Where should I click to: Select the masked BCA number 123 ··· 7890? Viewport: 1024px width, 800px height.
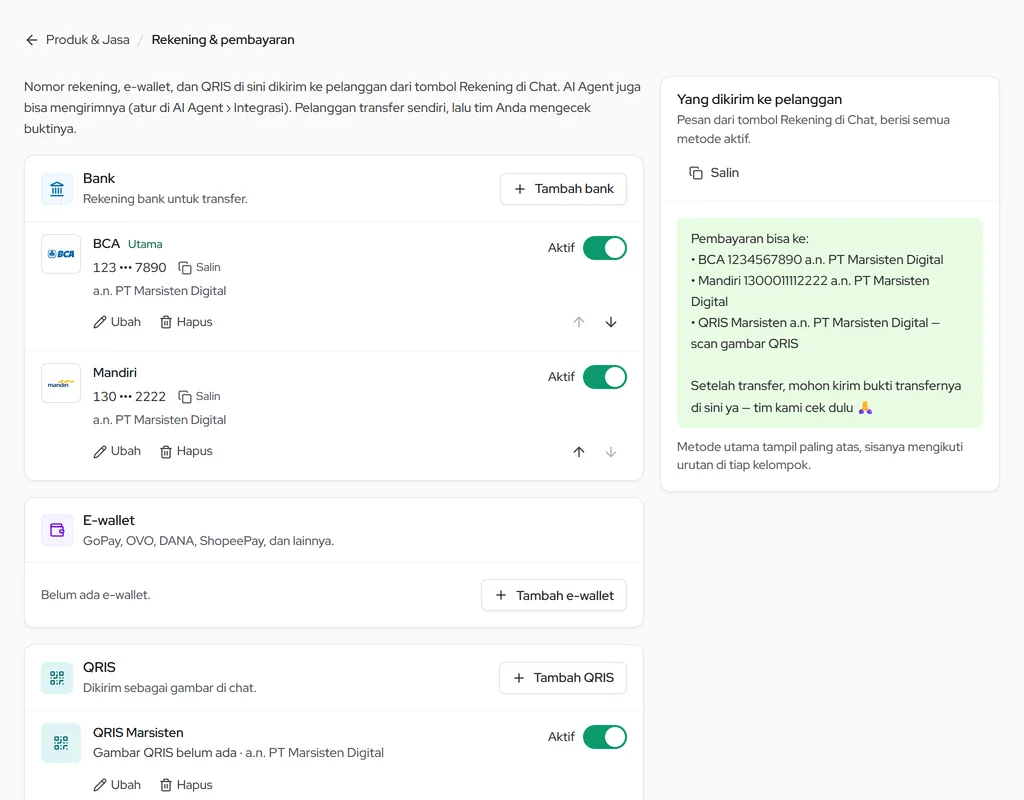(129, 268)
